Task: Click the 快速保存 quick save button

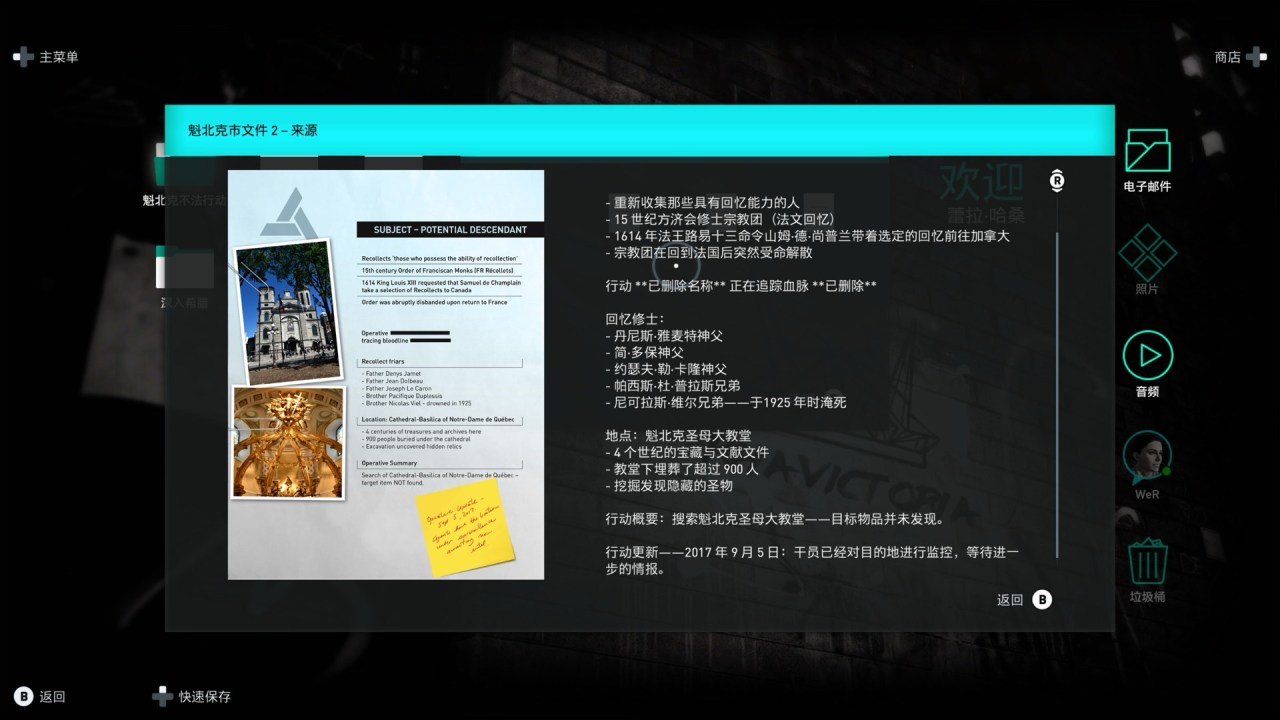Action: click(192, 696)
